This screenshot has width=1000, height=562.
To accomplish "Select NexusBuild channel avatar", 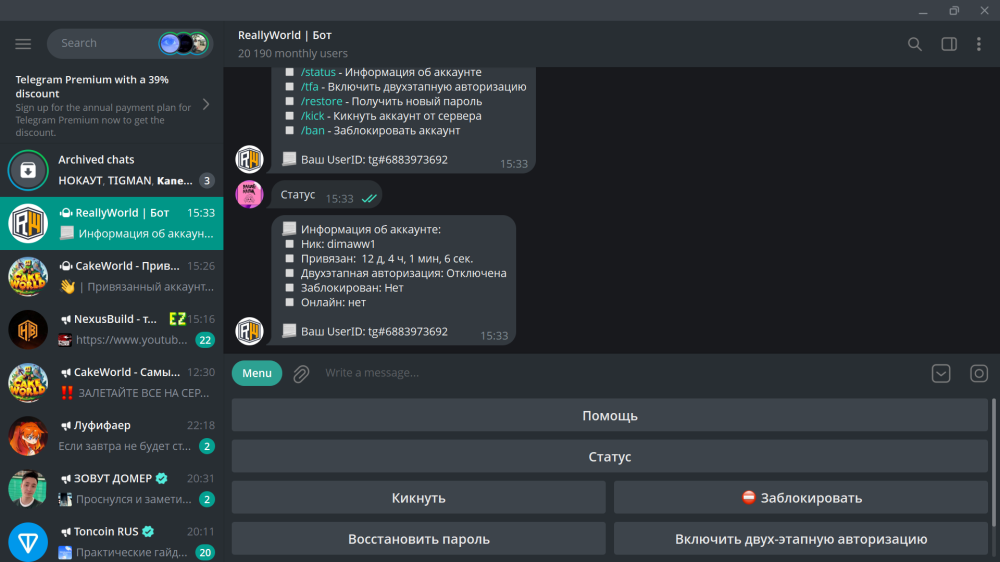I will coord(28,330).
